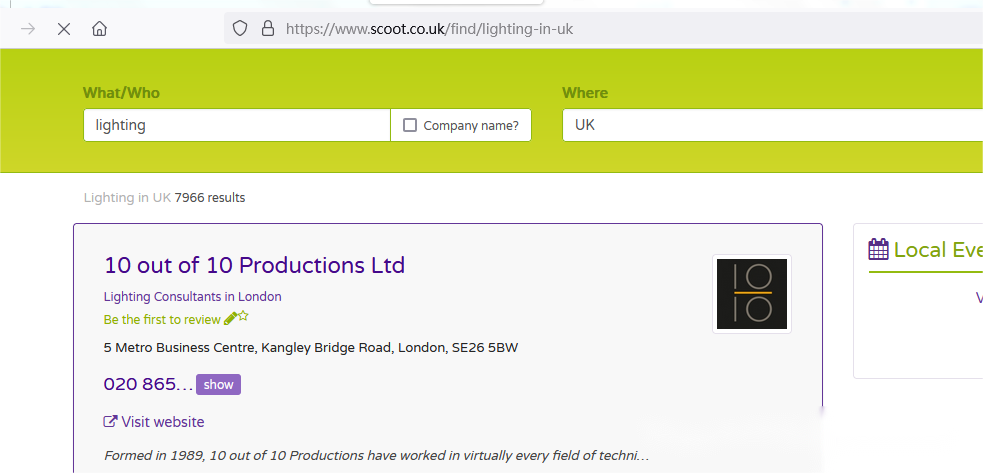Viewport: 983px width, 473px height.
Task: Click the browser forward arrow
Action: coord(28,29)
